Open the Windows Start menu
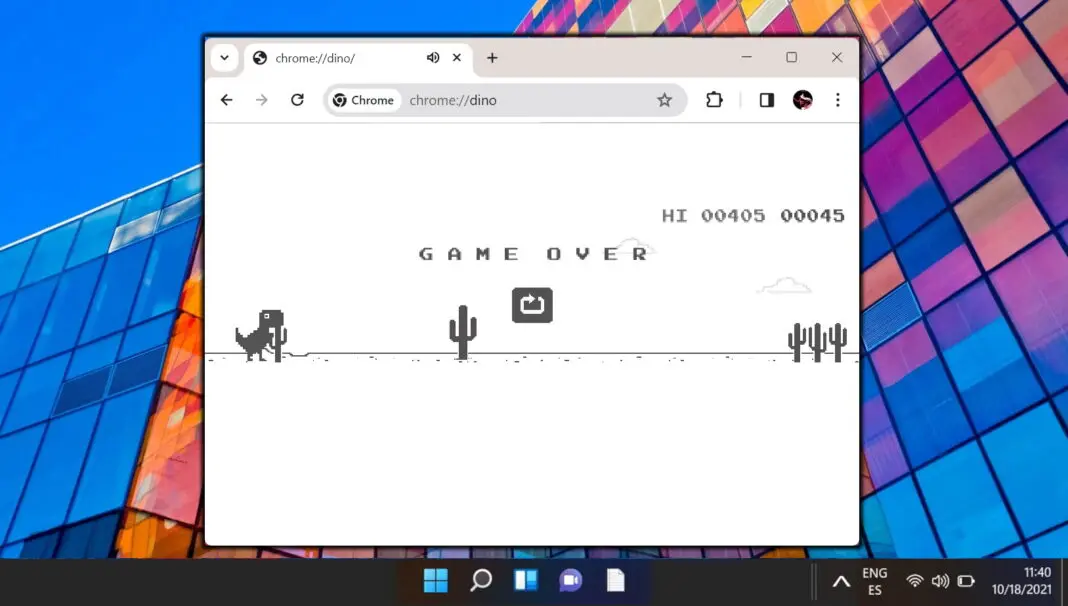 coord(436,581)
